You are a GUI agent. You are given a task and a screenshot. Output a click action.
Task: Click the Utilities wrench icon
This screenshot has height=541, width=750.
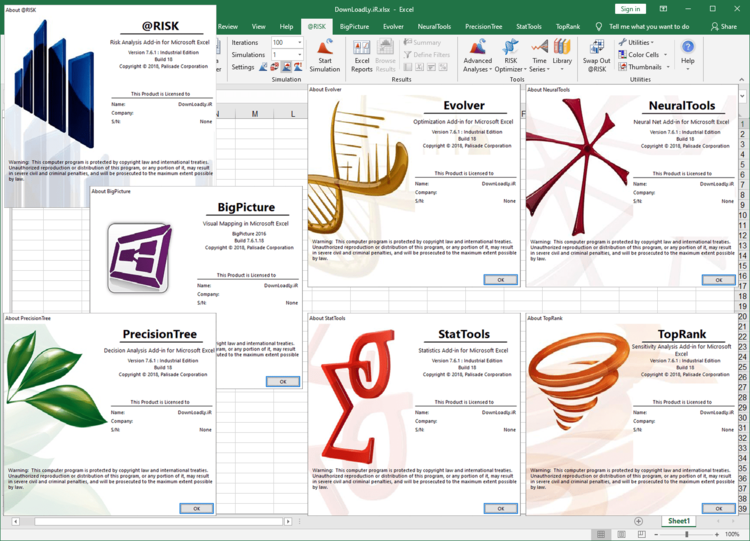(622, 43)
